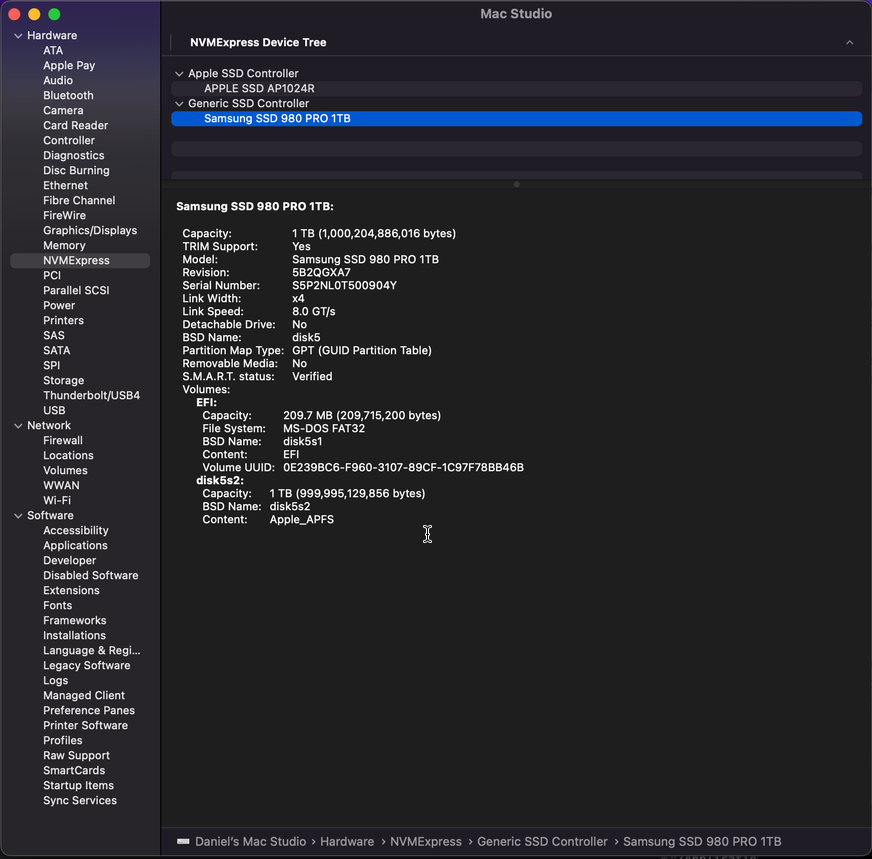The width and height of the screenshot is (872, 859).
Task: Select Fonts in sidebar
Action: [58, 606]
